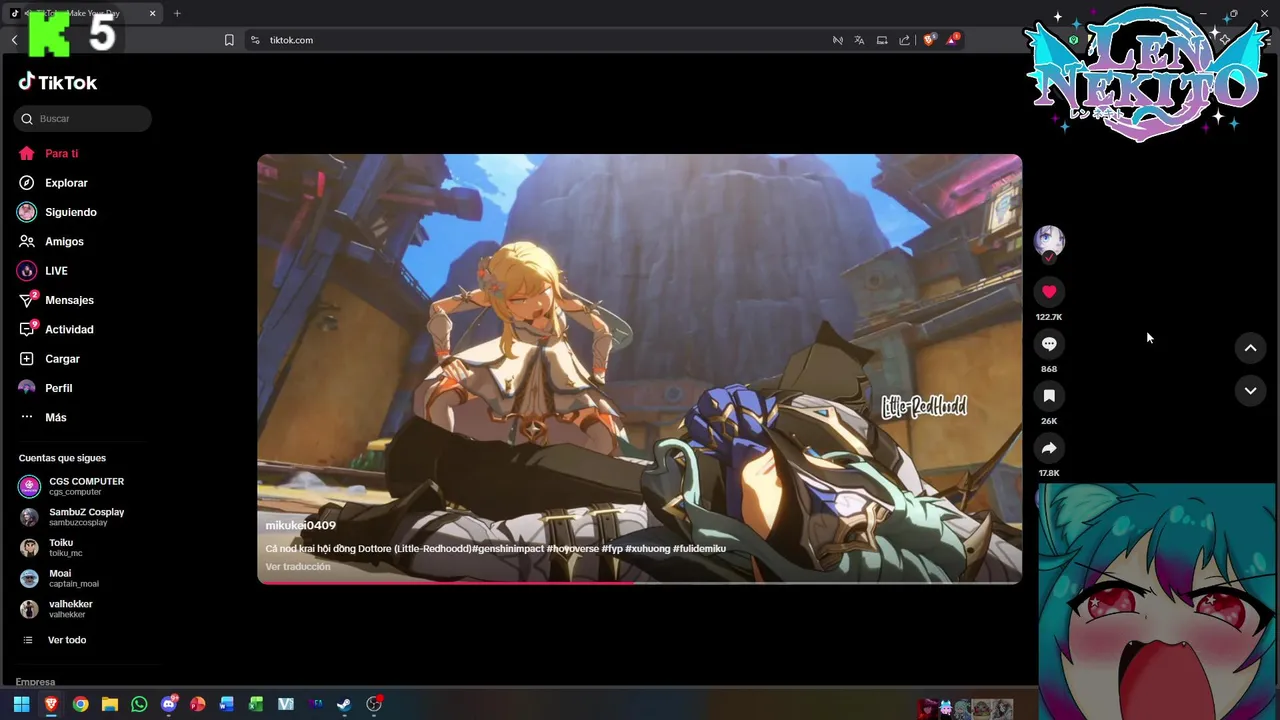Click the muted-reader icon in address bar
This screenshot has width=1280, height=720.
pos(838,40)
